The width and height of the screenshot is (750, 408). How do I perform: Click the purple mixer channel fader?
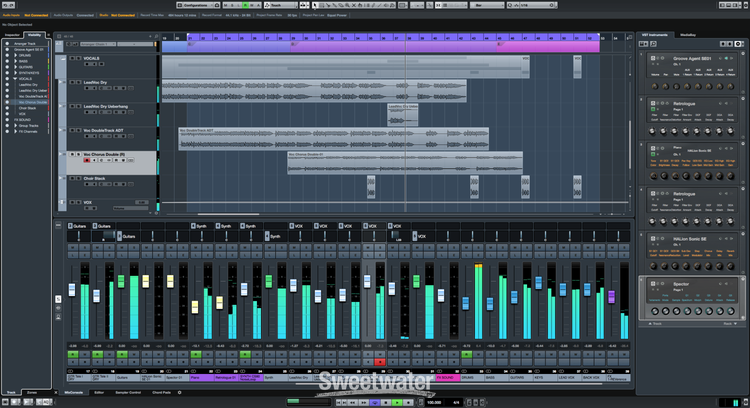click(x=611, y=297)
